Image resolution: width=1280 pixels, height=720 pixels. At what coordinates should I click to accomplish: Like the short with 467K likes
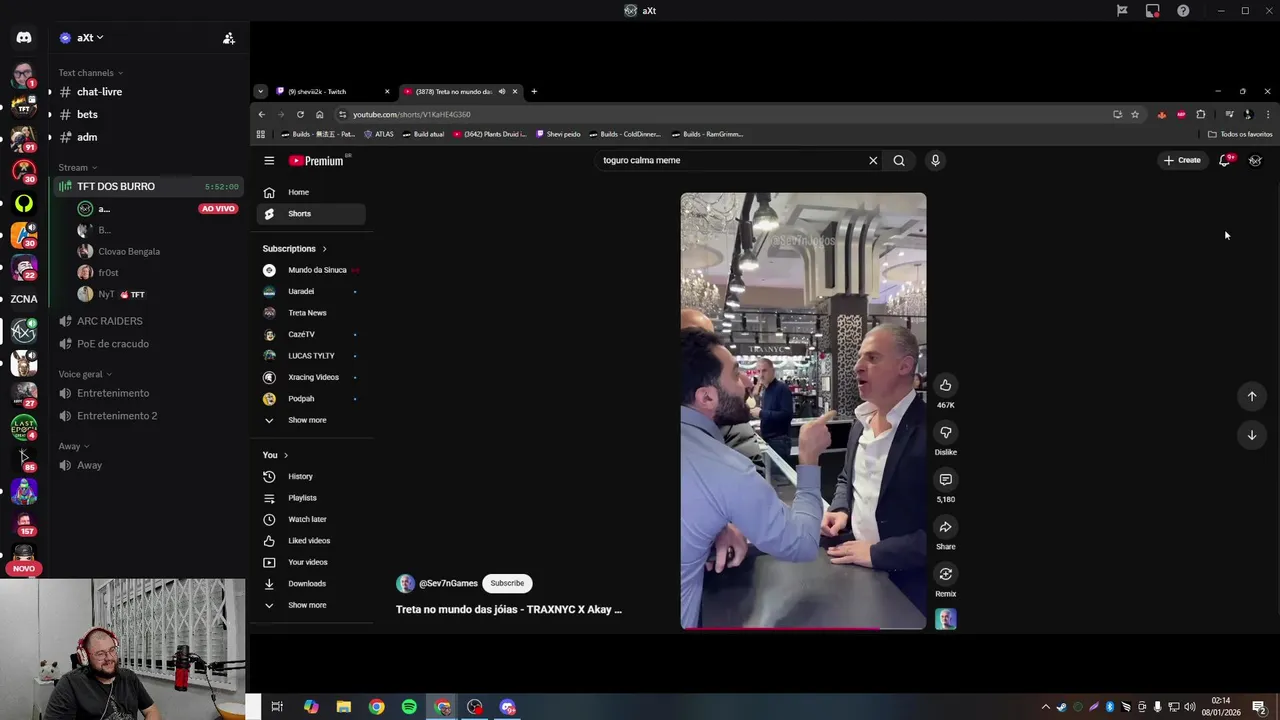pyautogui.click(x=945, y=385)
